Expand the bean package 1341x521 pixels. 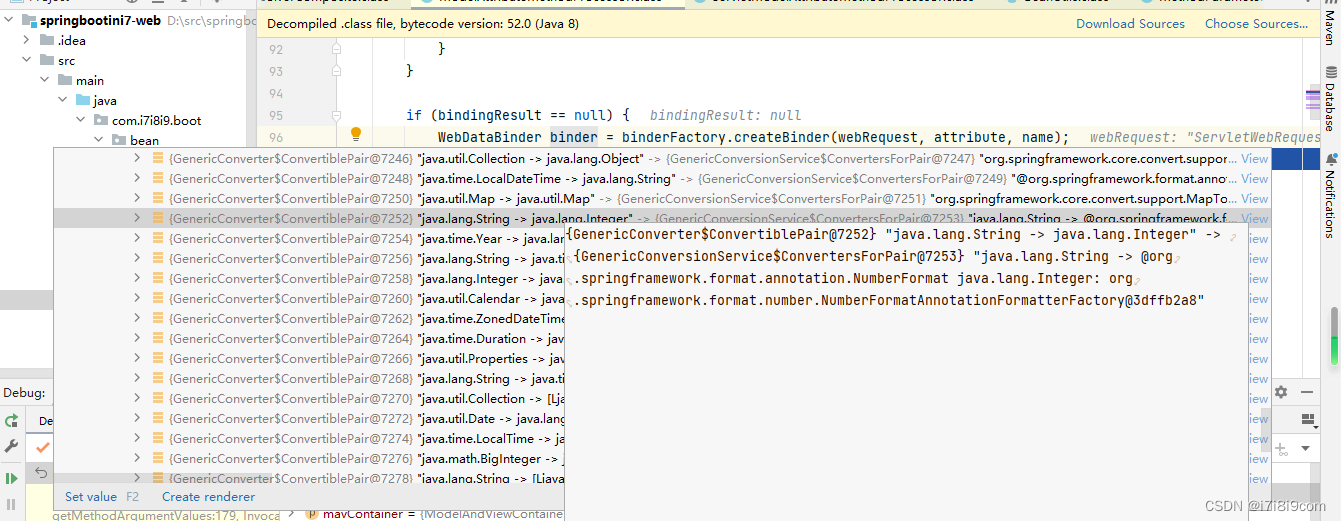(x=100, y=141)
